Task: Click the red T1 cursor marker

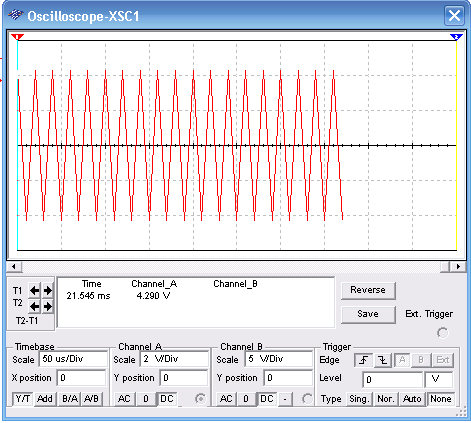Action: click(x=17, y=37)
